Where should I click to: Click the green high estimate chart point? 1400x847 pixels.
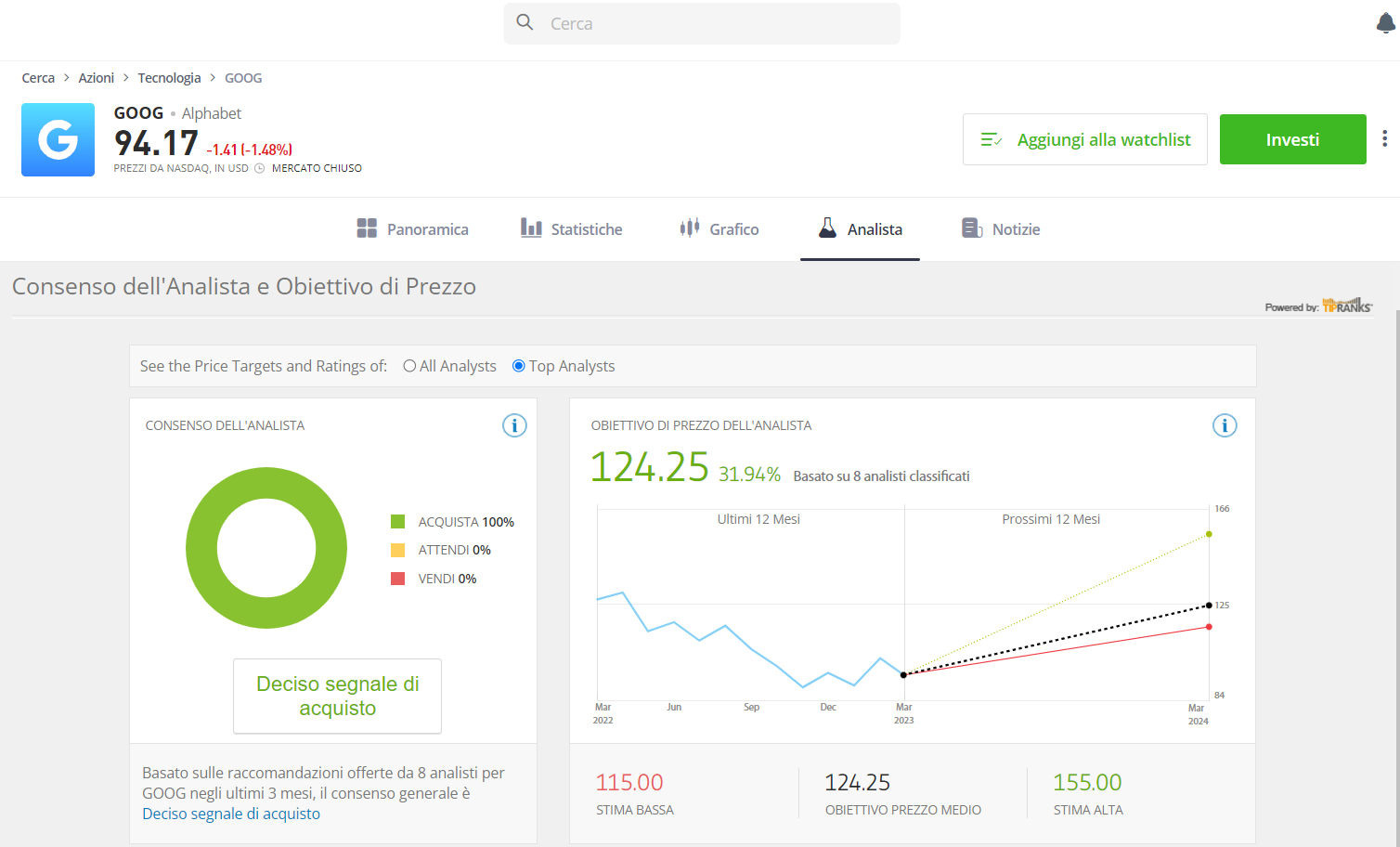1209,534
